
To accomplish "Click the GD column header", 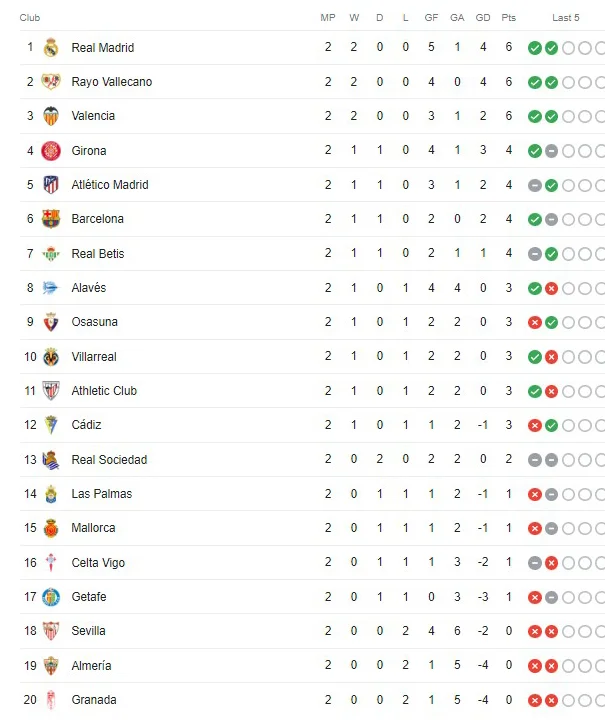I will [483, 17].
